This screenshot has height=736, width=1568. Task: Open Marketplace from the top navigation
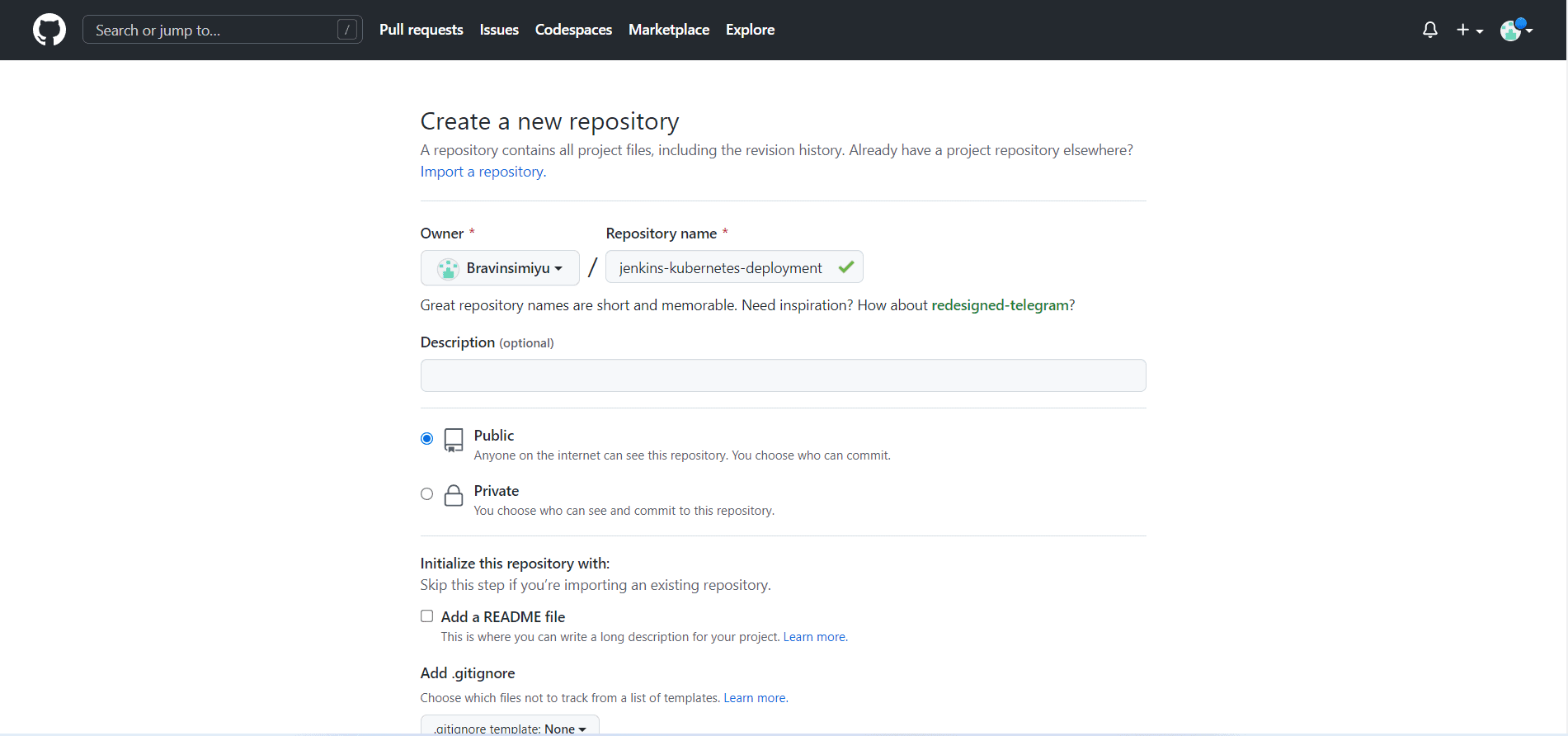(668, 30)
